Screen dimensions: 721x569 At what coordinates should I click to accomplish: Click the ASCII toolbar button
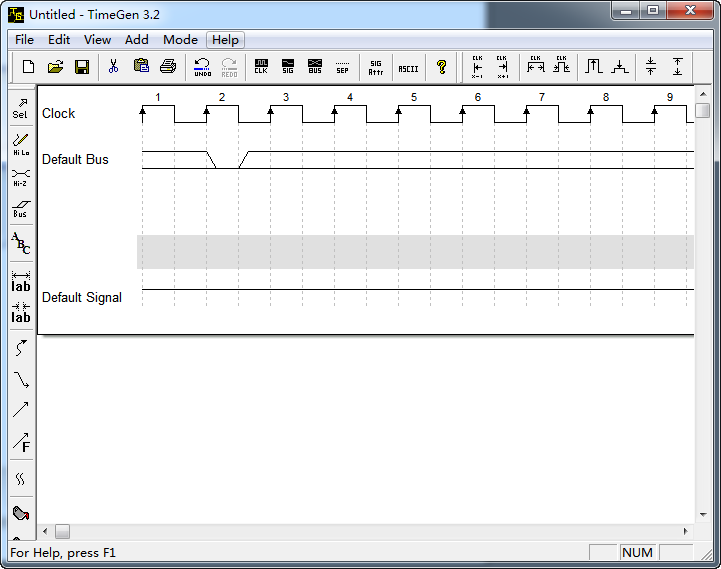(x=408, y=68)
